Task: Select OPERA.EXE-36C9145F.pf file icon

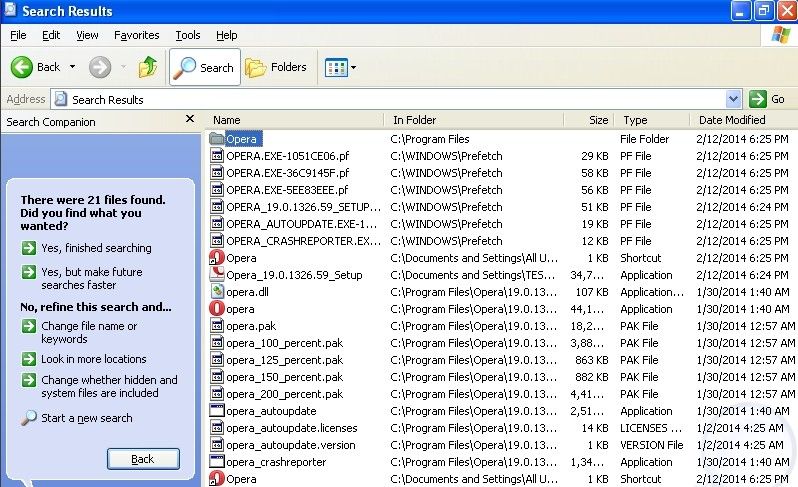Action: point(217,173)
